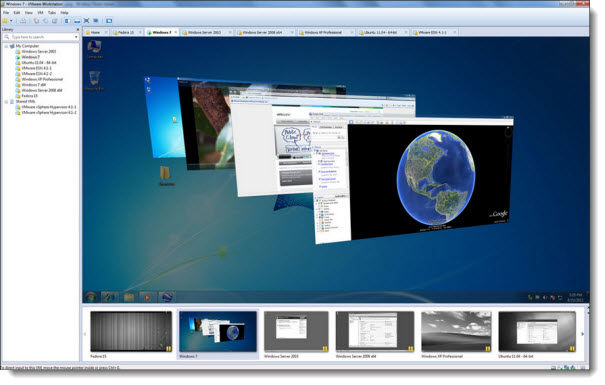Click the guest taskbar clock
605x385 pixels.
click(x=575, y=297)
